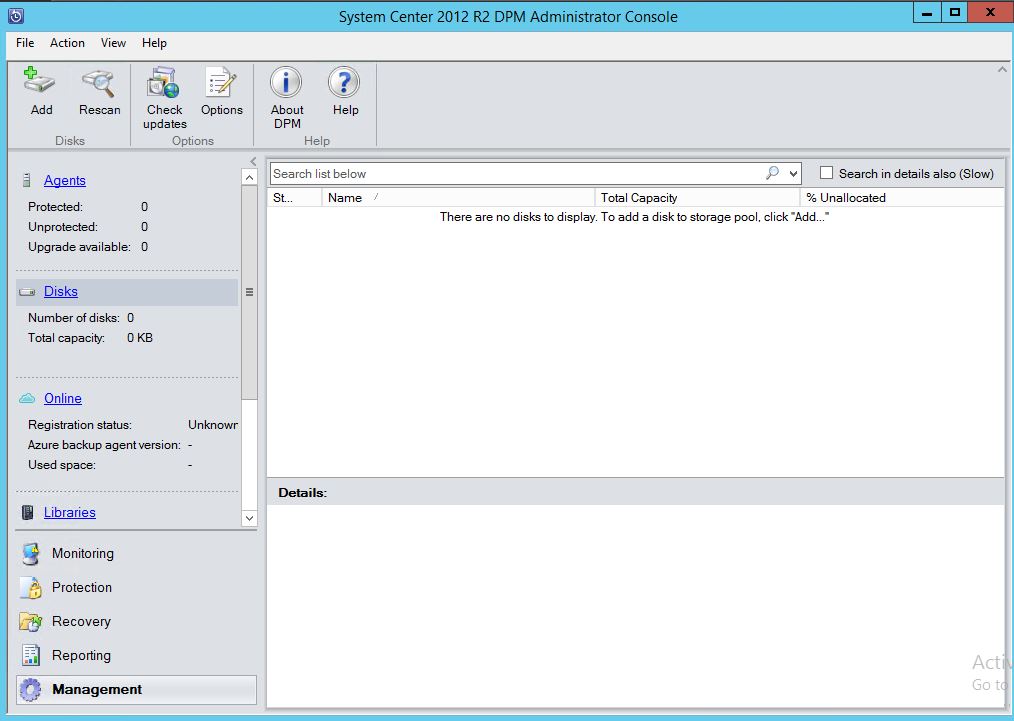The width and height of the screenshot is (1014, 721).
Task: Click the Details pane header
Action: coord(636,493)
